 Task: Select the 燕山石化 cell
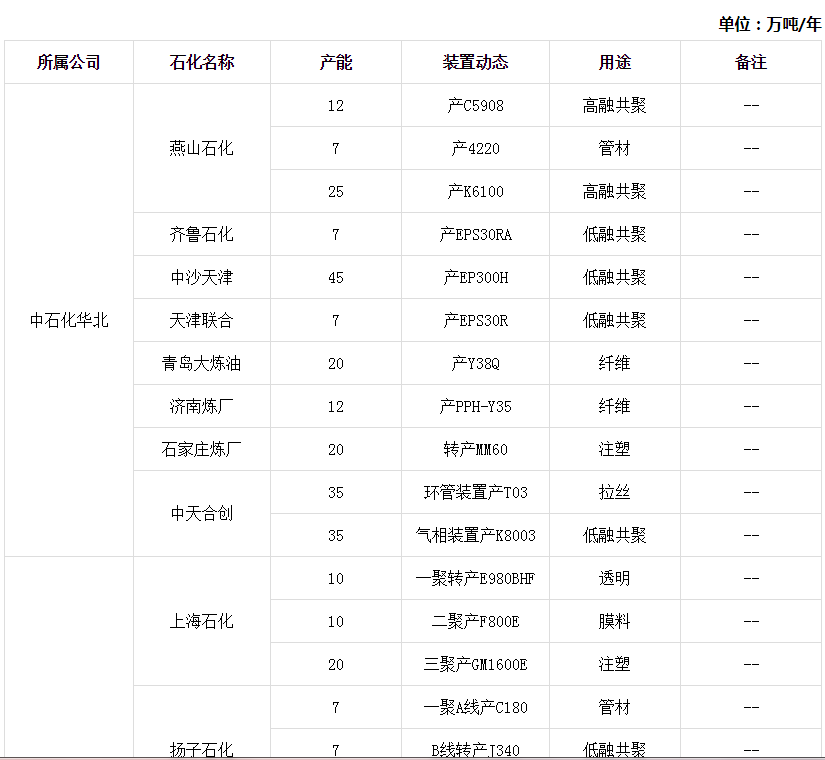click(202, 148)
